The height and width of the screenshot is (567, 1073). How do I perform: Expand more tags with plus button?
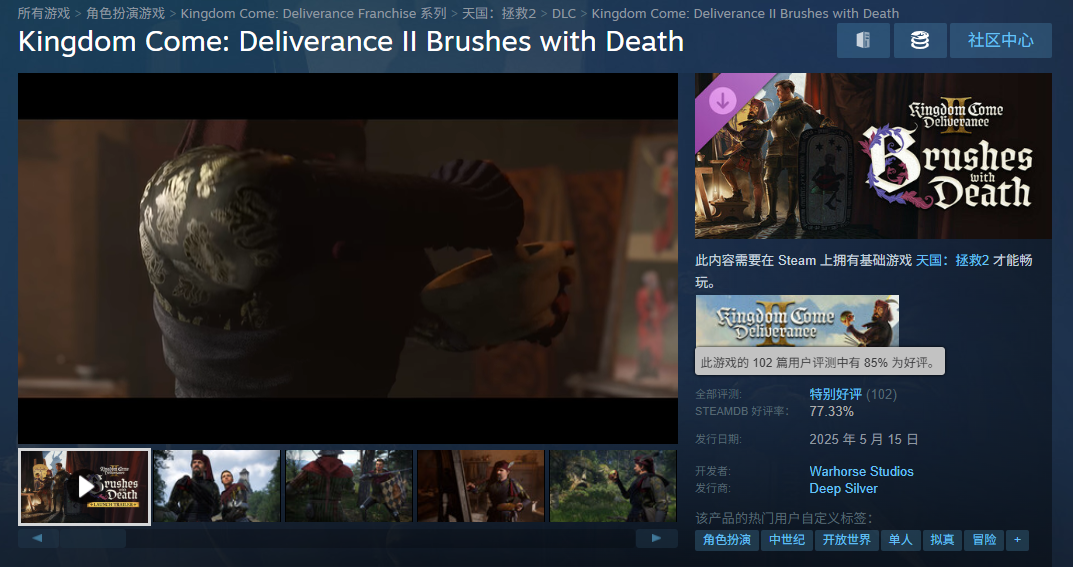click(1017, 540)
